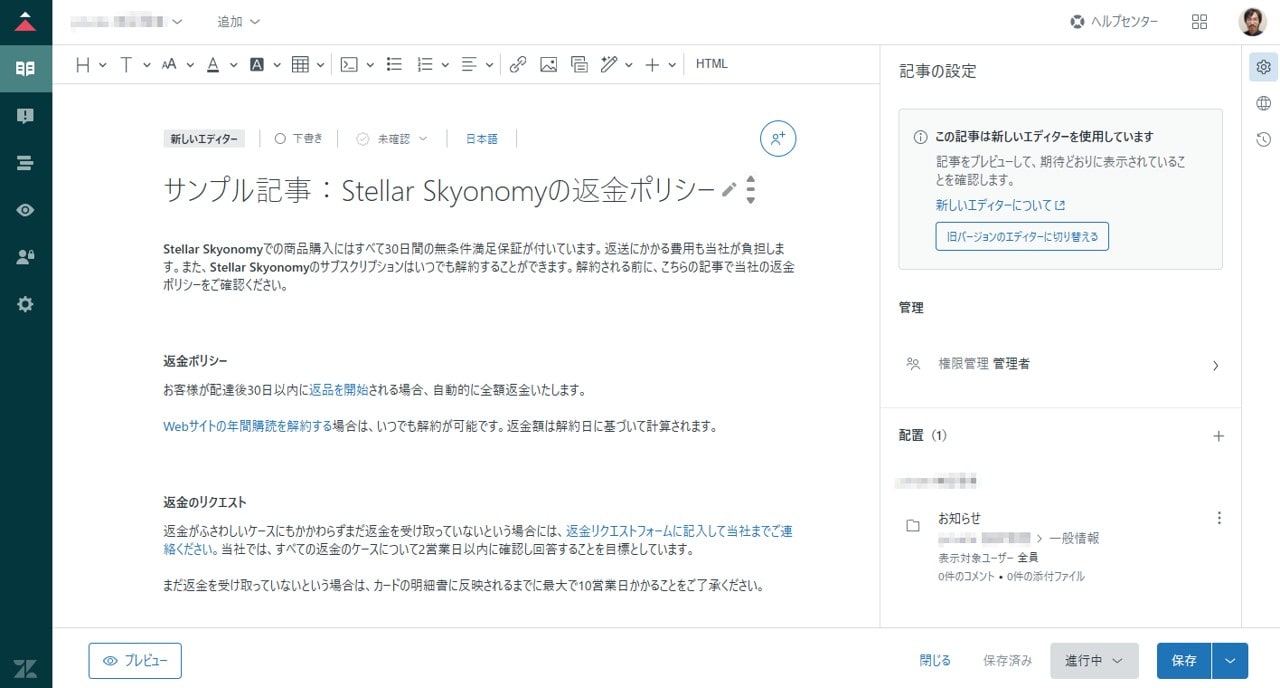Click the pencil icon beside article title
Image resolution: width=1280 pixels, height=688 pixels.
[729, 190]
